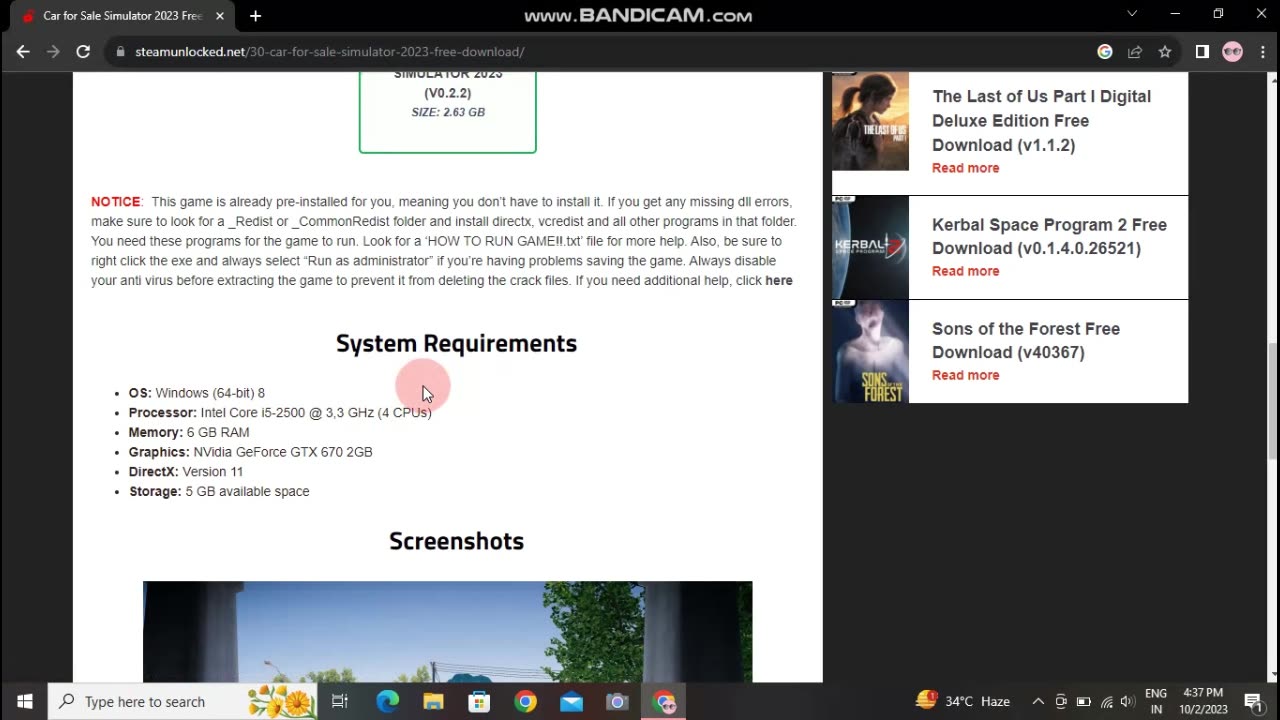Screen dimensions: 1280x720
Task: Open Task View on taskbar
Action: click(340, 701)
